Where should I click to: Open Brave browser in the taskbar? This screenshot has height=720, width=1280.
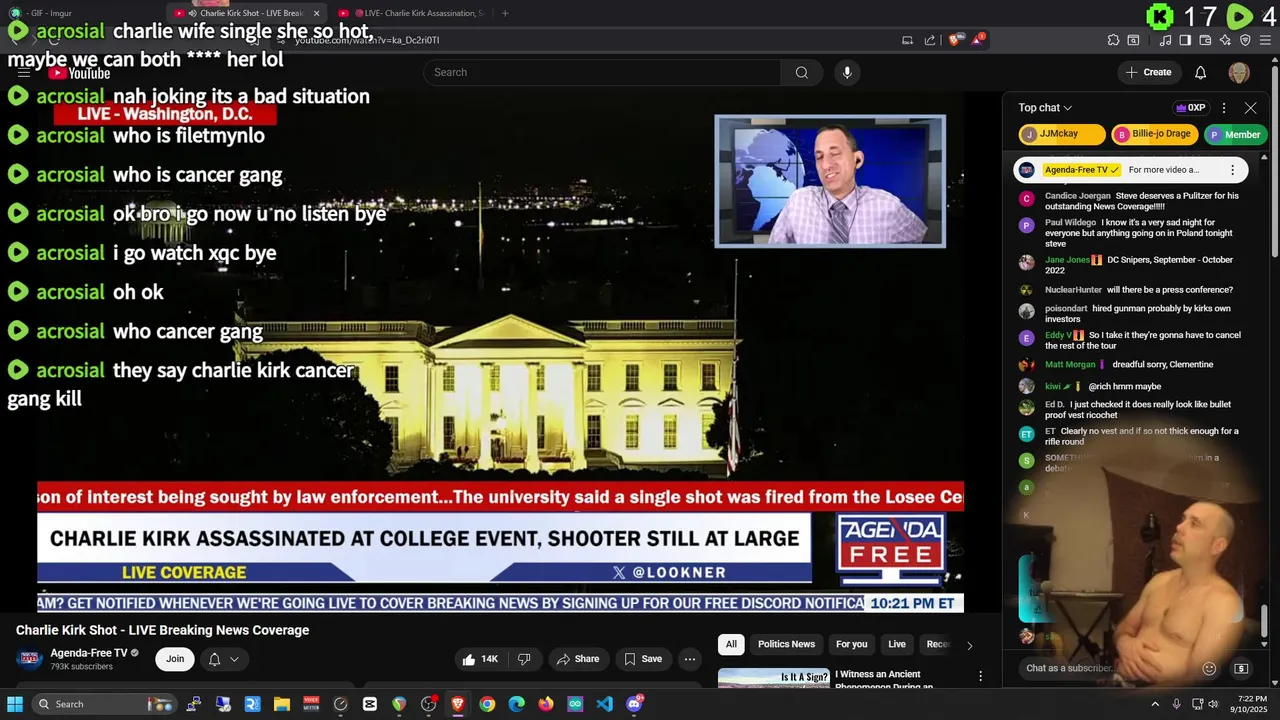pos(458,704)
